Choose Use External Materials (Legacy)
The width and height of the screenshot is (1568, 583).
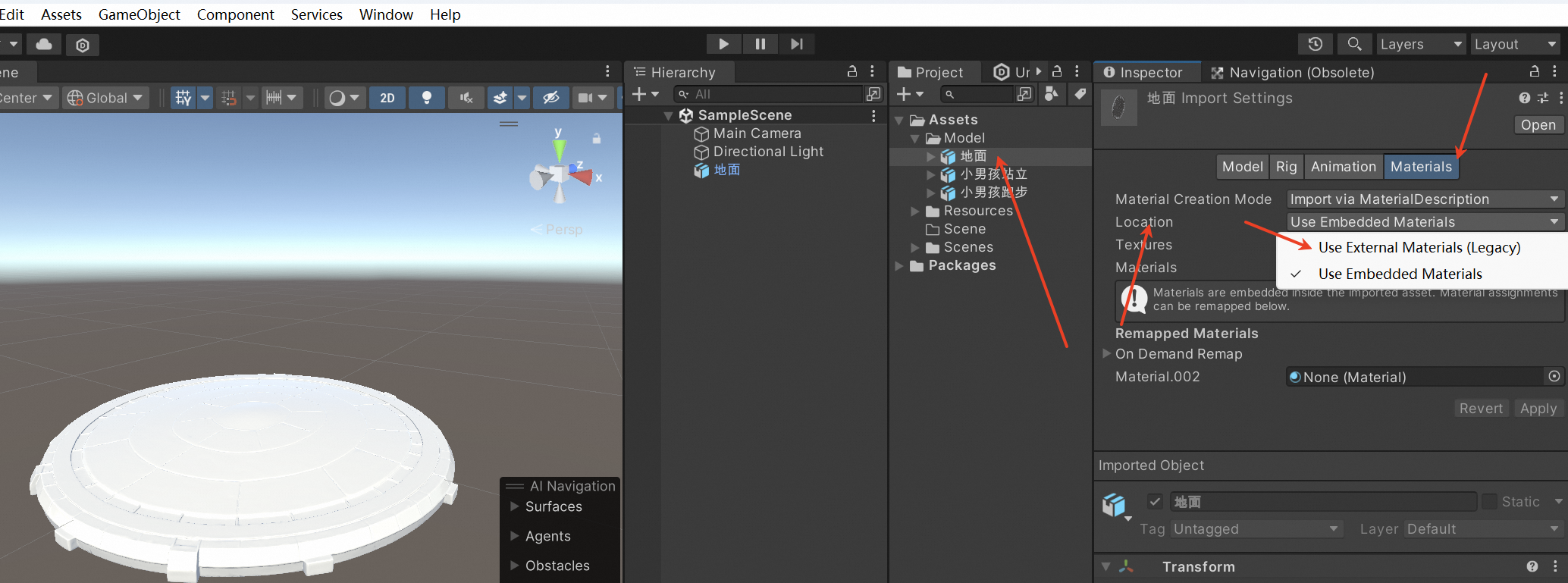click(x=1419, y=247)
